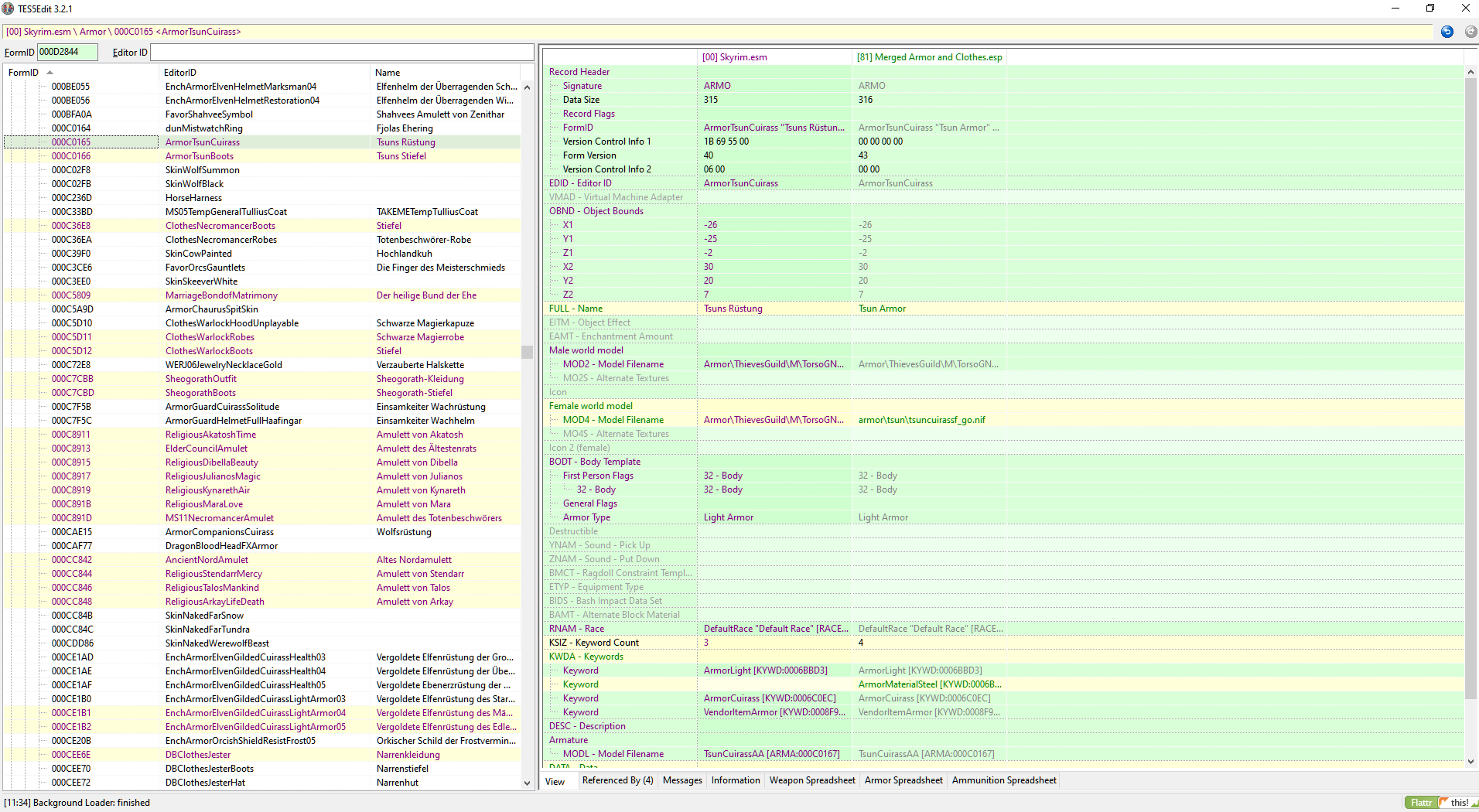Select the MarriageBondofMatrimony record
Image resolution: width=1479 pixels, height=812 pixels.
pos(262,295)
